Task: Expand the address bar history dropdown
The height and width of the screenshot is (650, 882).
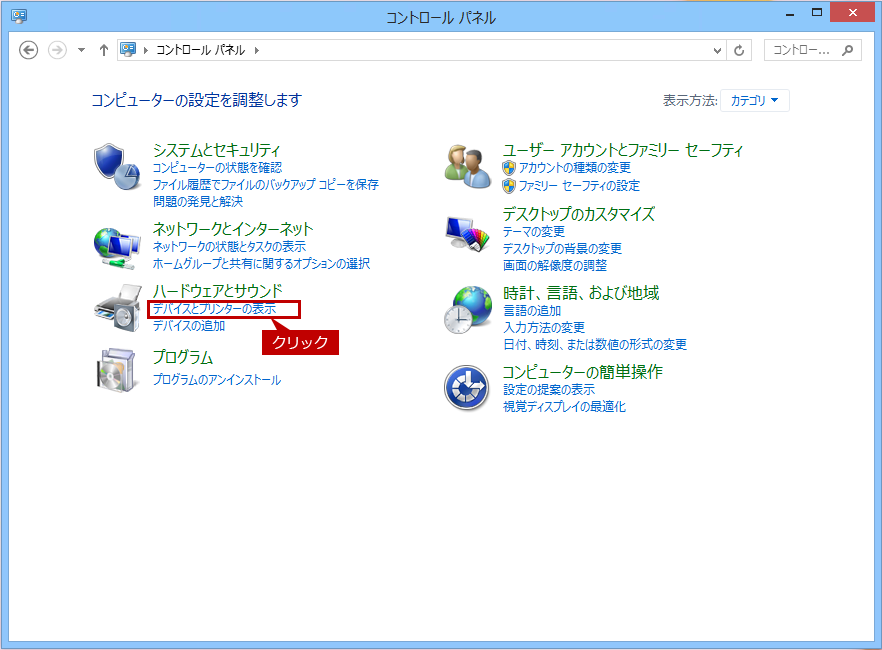Action: click(717, 51)
